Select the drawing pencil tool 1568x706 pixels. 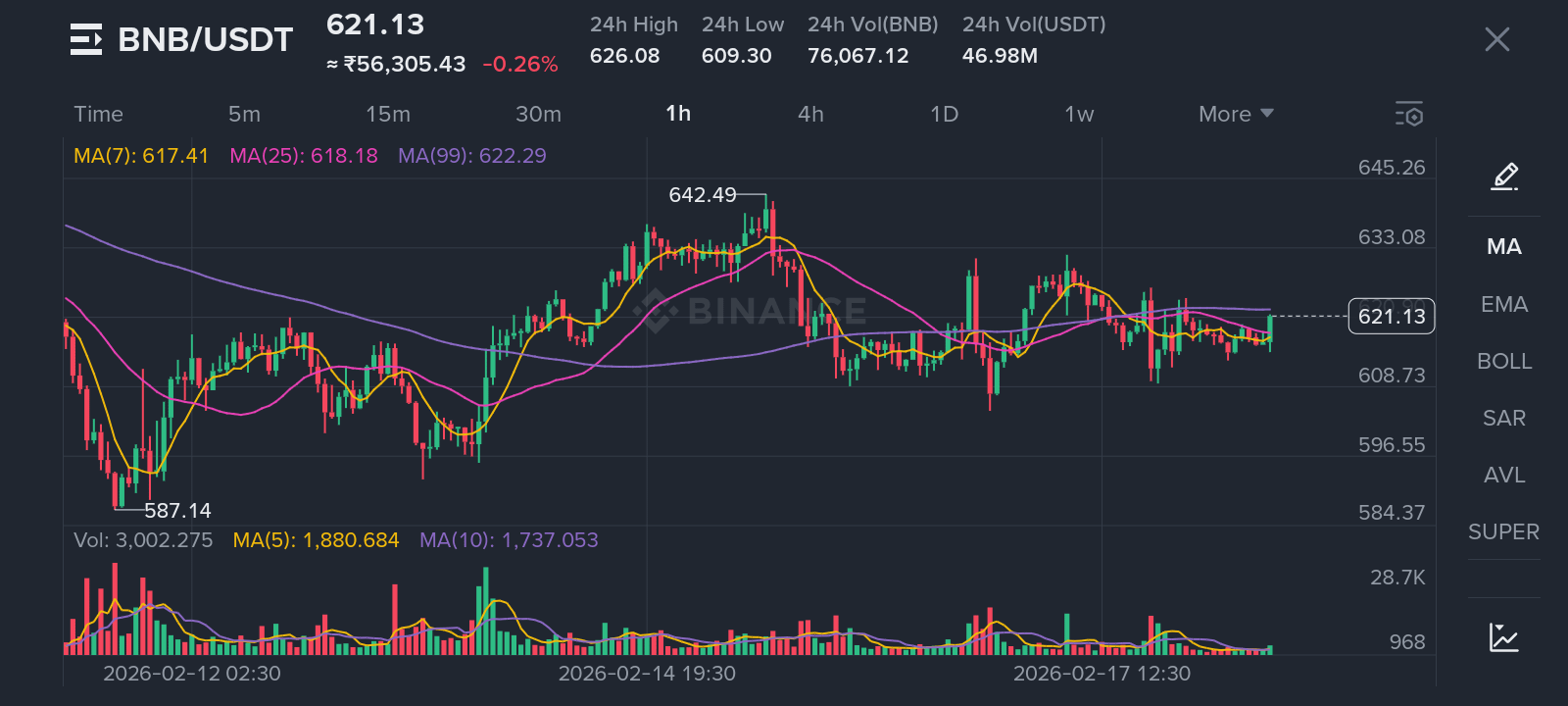tap(1504, 176)
